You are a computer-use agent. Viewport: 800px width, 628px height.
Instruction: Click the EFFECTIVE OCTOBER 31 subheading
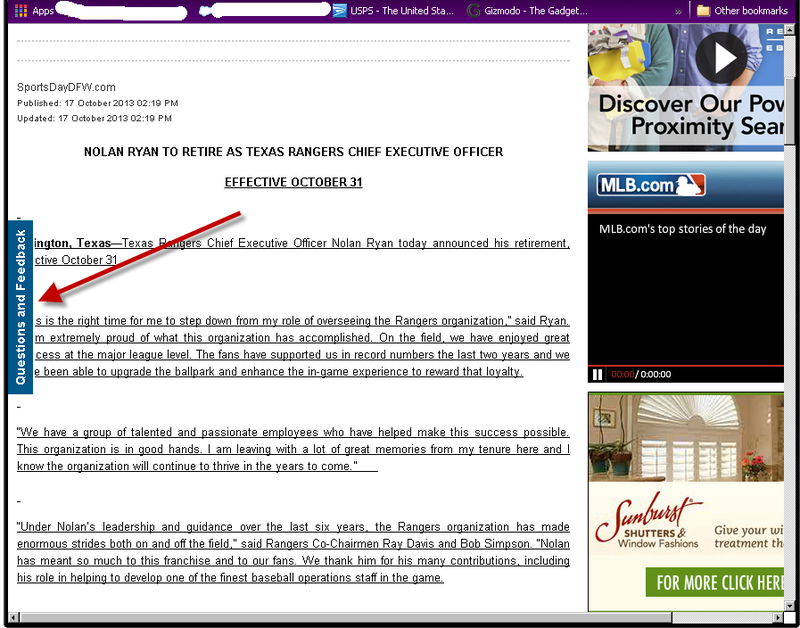tap(293, 182)
